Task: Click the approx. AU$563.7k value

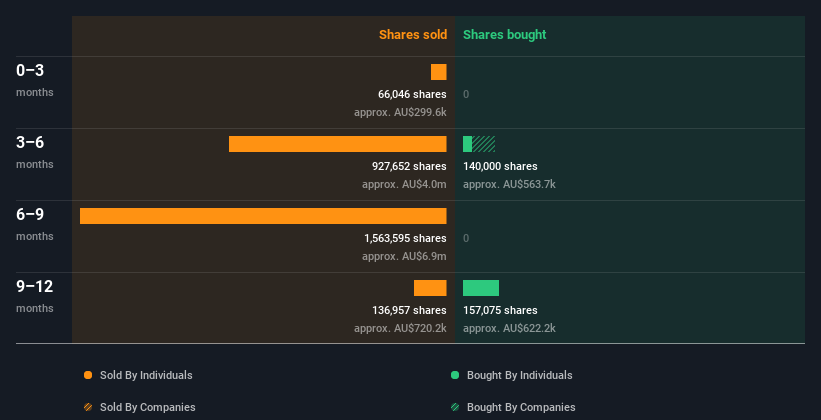Action: 509,184
